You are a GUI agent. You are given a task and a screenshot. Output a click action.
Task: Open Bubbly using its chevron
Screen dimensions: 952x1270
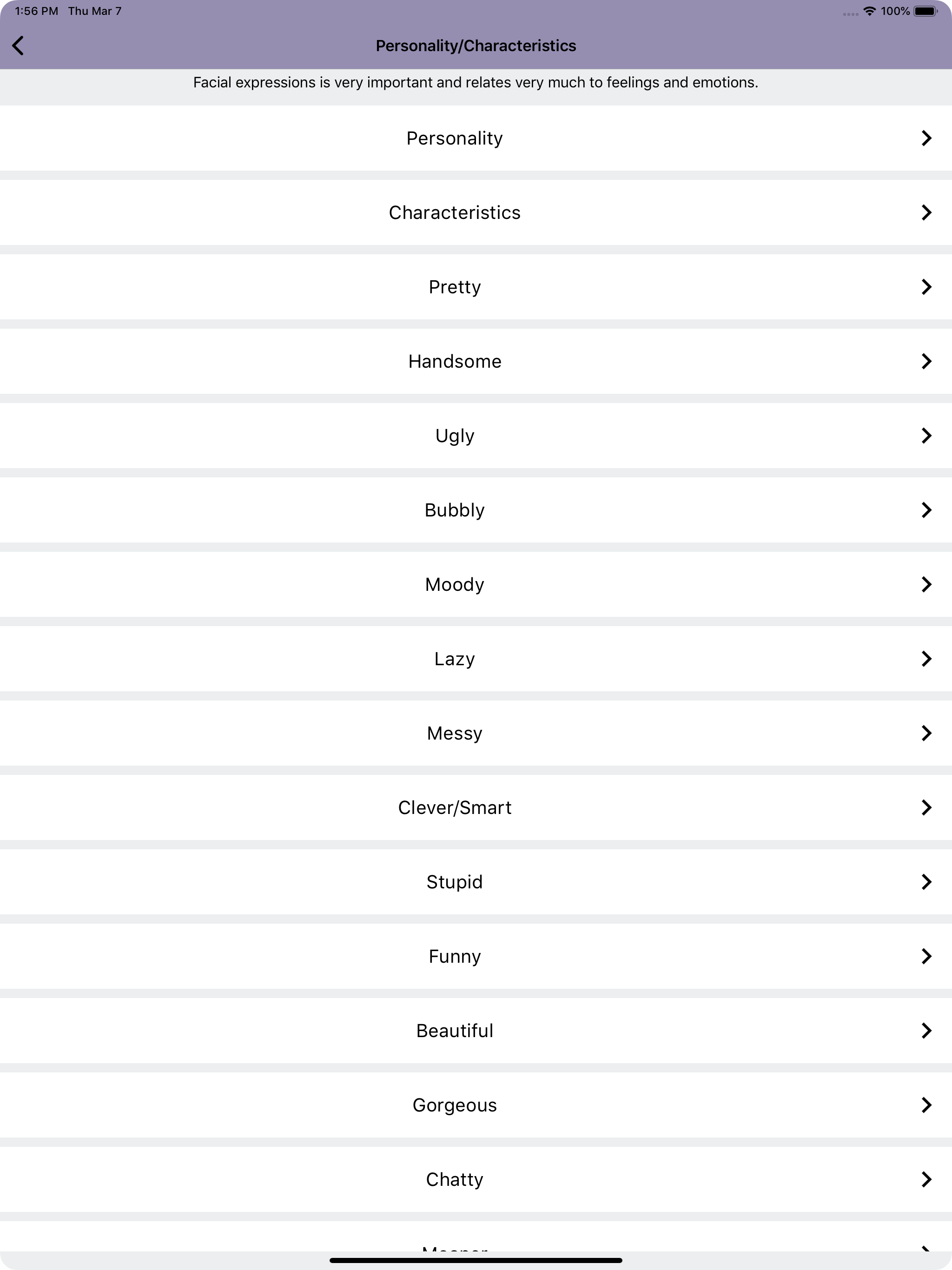[x=926, y=510]
